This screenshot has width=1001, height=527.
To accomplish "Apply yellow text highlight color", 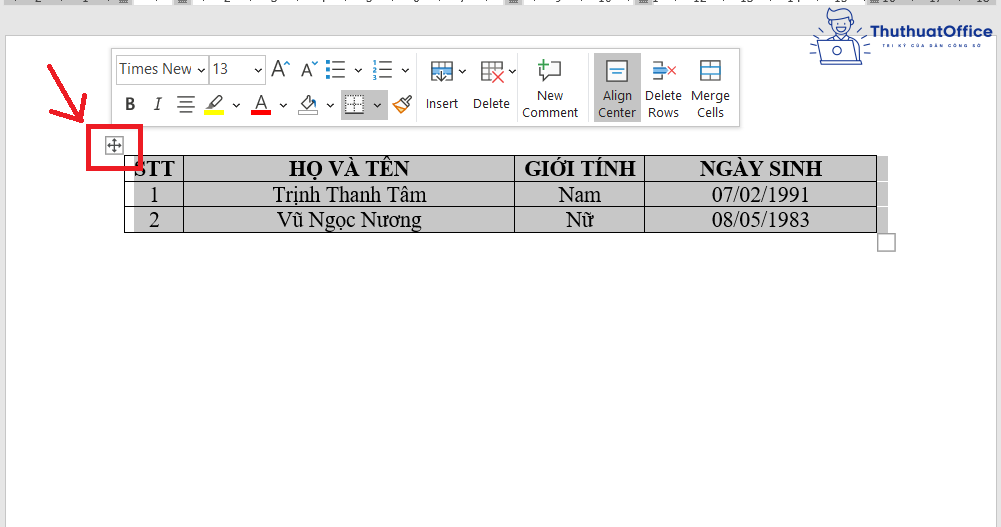I will coord(214,104).
